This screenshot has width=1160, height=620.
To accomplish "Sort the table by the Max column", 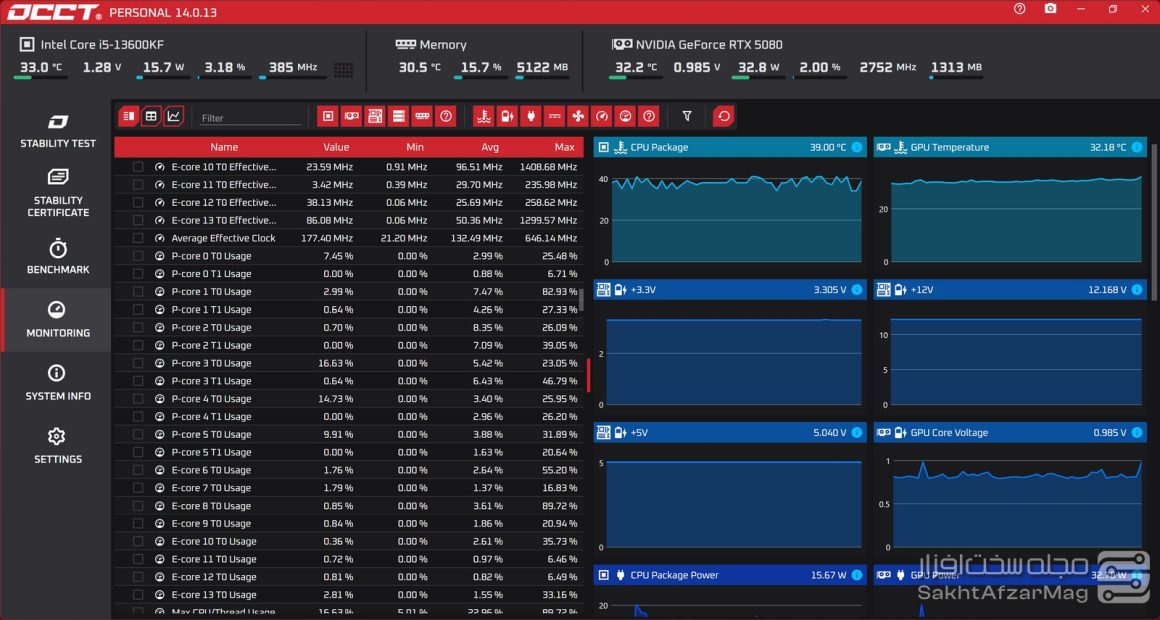I will pyautogui.click(x=564, y=147).
